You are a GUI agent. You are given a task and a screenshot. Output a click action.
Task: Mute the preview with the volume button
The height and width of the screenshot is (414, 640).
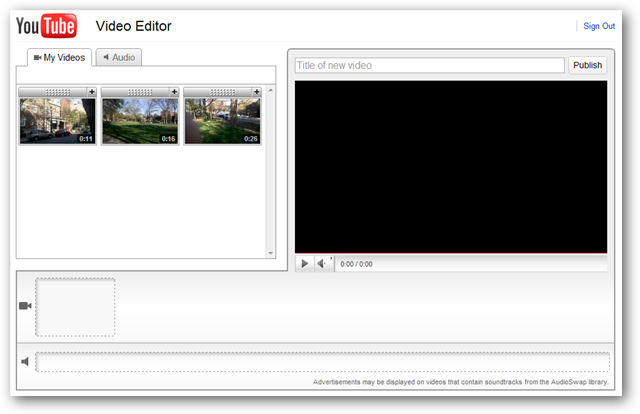(323, 264)
